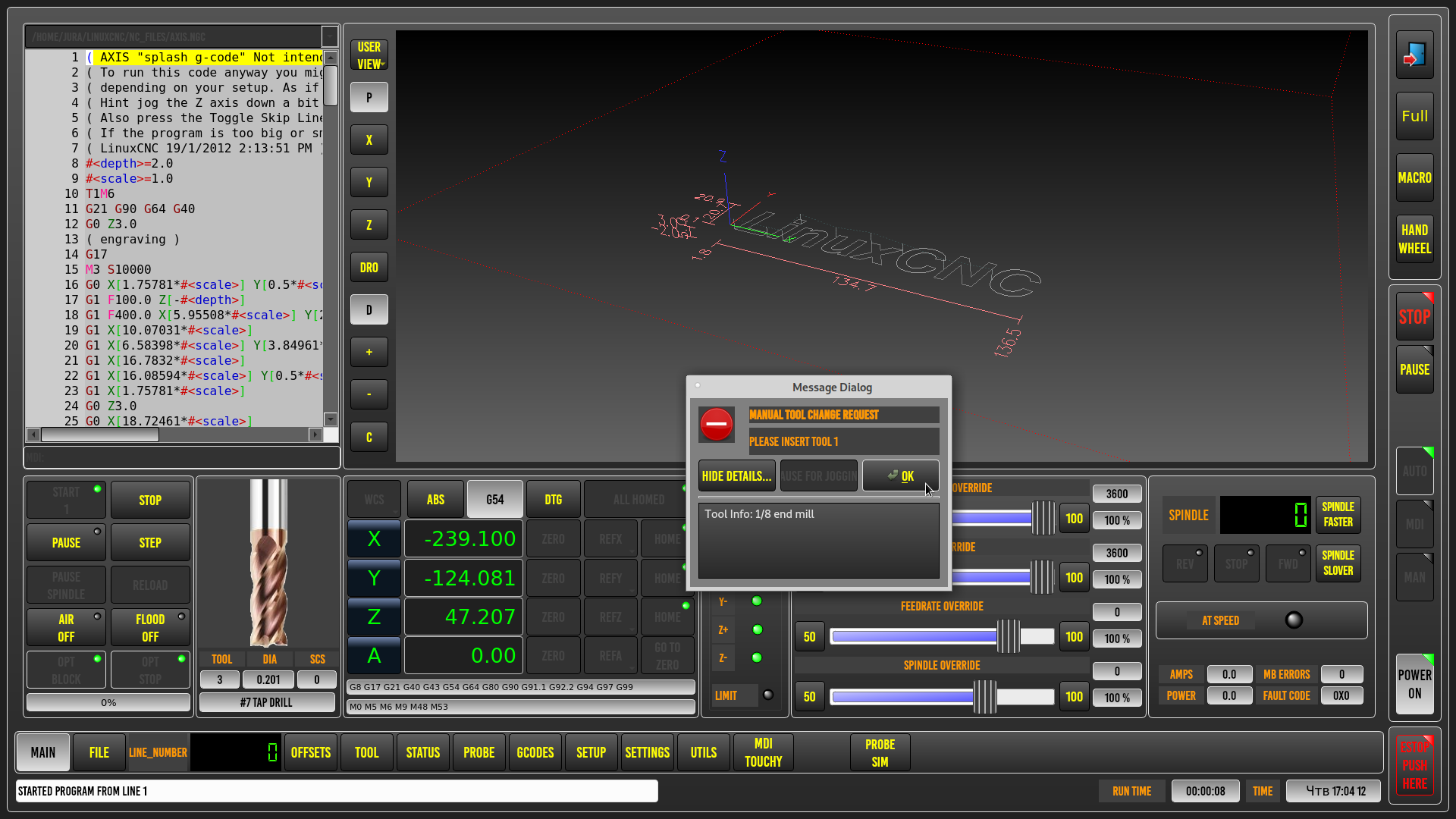Click the exit icon button at top right
This screenshot has height=819, width=1456.
(x=1414, y=55)
